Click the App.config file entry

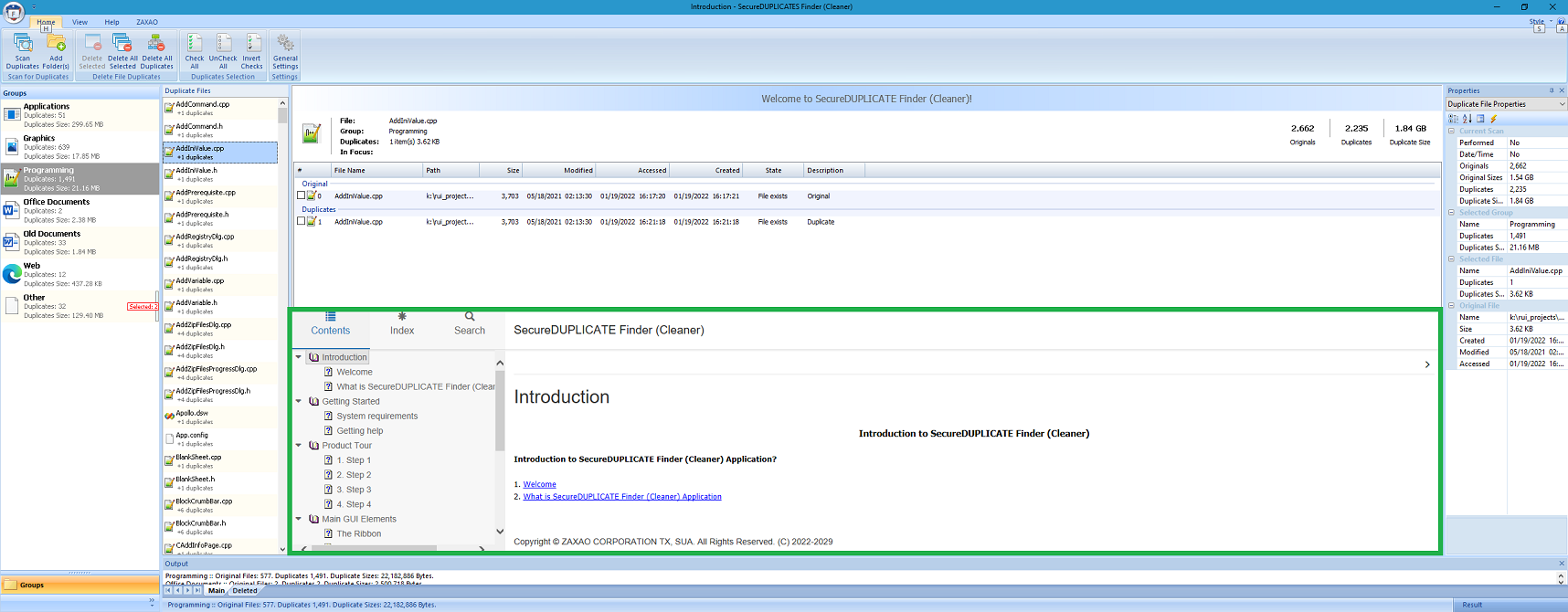pyautogui.click(x=220, y=439)
